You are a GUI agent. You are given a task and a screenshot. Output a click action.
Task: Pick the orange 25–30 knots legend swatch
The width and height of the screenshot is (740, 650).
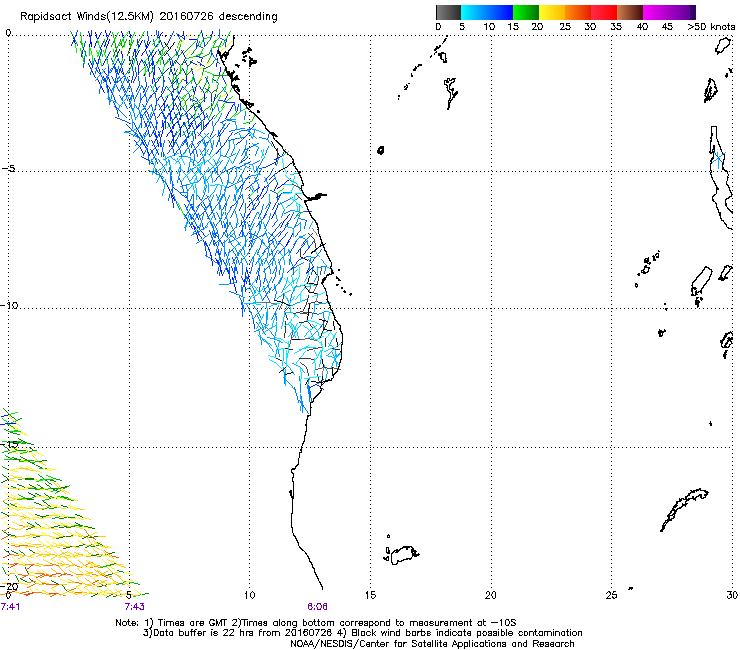click(x=578, y=12)
